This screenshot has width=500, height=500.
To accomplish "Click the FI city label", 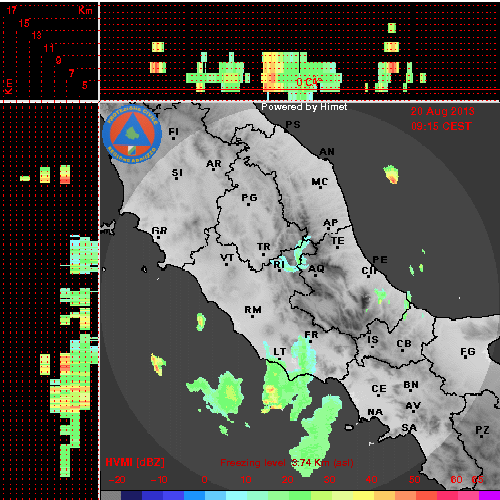I will coord(173,131).
